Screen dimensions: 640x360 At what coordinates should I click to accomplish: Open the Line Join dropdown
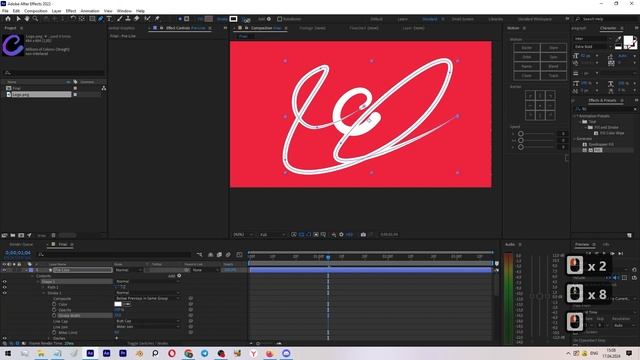point(148,327)
